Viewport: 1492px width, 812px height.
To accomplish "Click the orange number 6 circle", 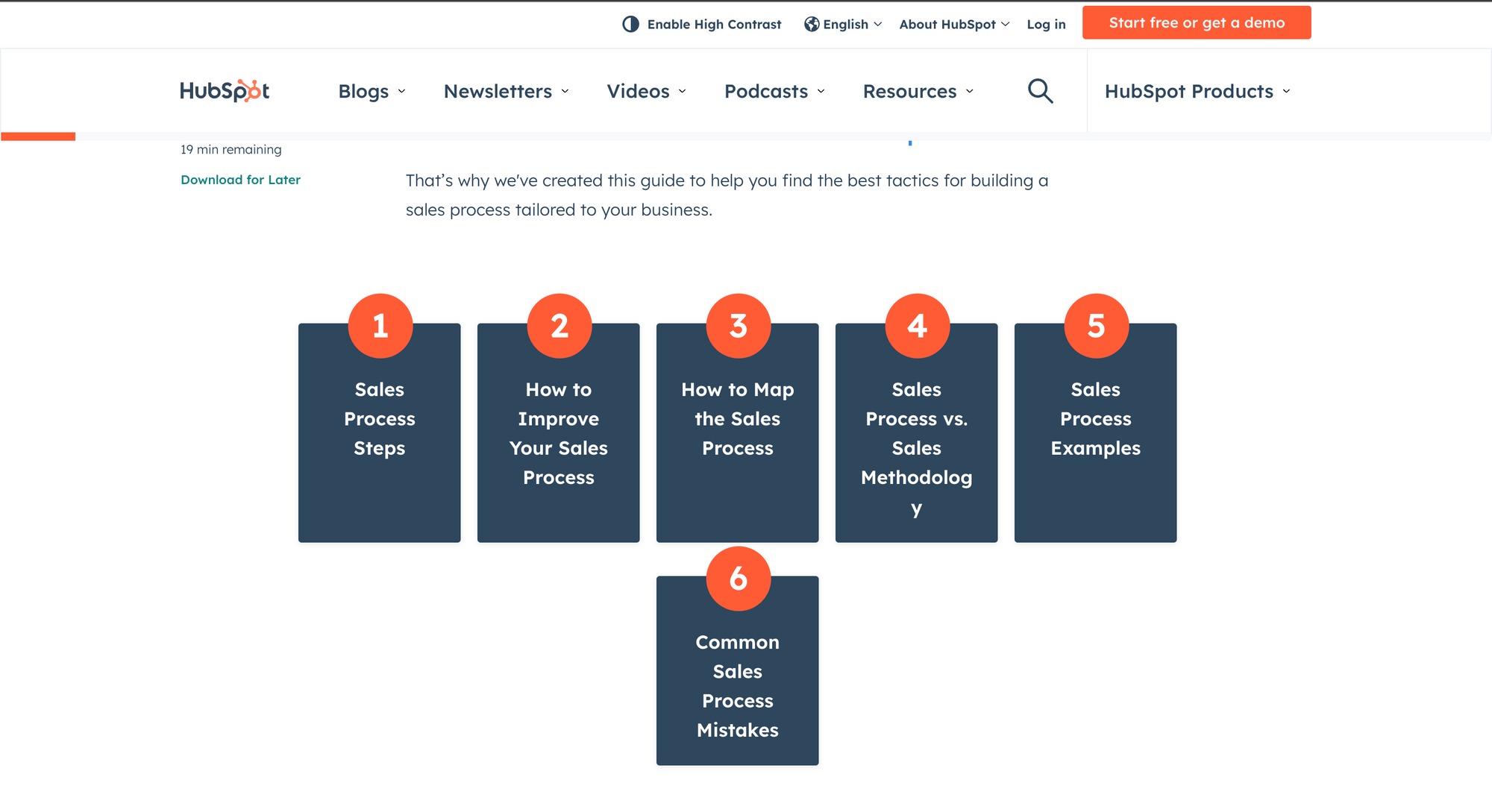I will pos(739,579).
